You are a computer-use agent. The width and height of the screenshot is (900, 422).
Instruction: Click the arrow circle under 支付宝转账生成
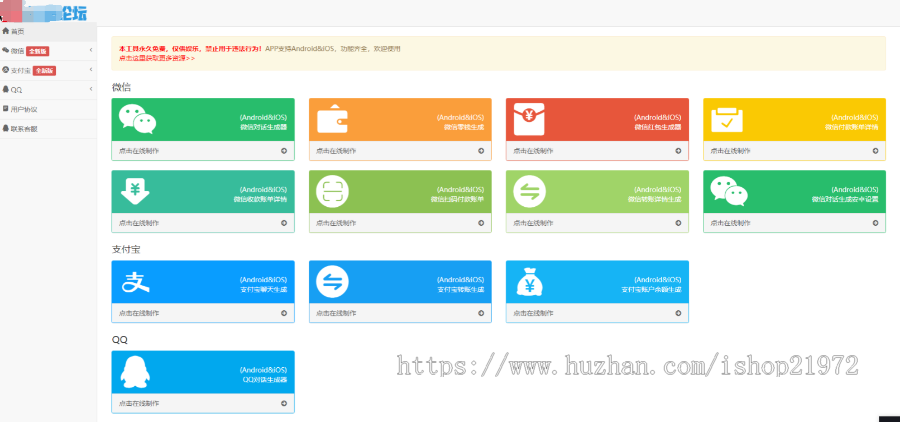tap(481, 313)
